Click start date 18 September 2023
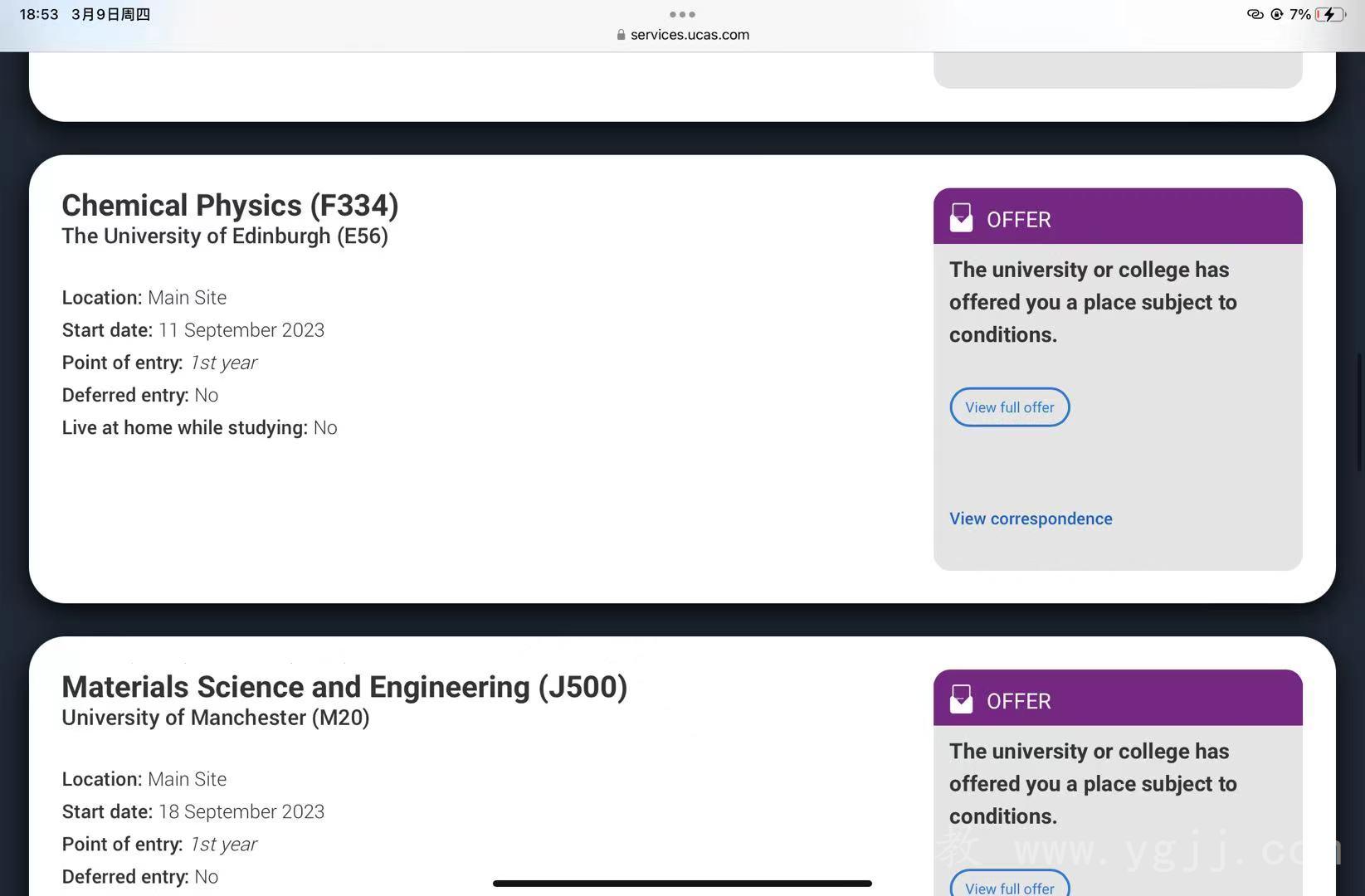This screenshot has height=896, width=1365. pos(193,811)
